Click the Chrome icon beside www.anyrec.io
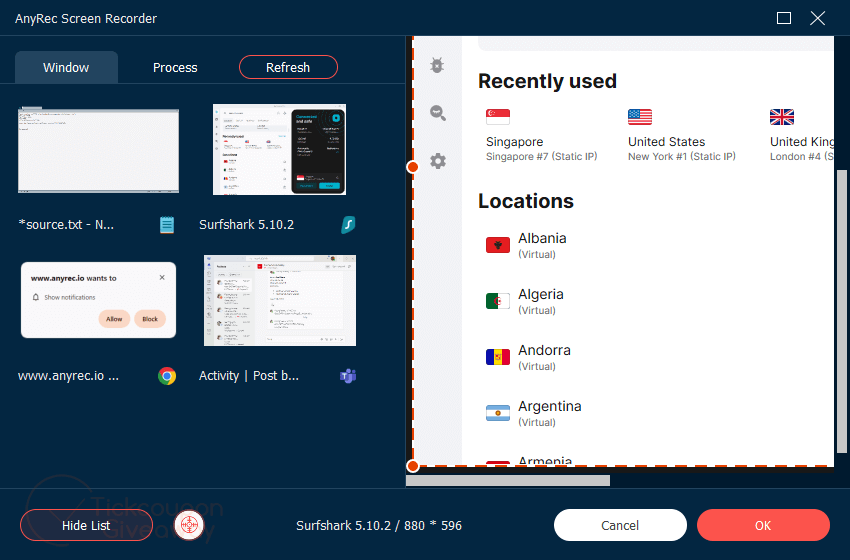 point(167,376)
